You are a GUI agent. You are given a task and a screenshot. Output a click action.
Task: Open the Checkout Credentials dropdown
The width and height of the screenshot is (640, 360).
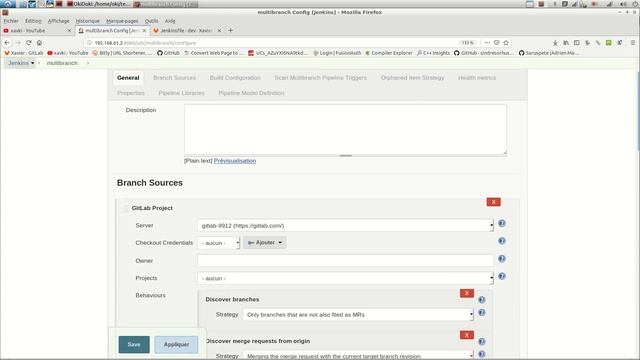point(218,243)
